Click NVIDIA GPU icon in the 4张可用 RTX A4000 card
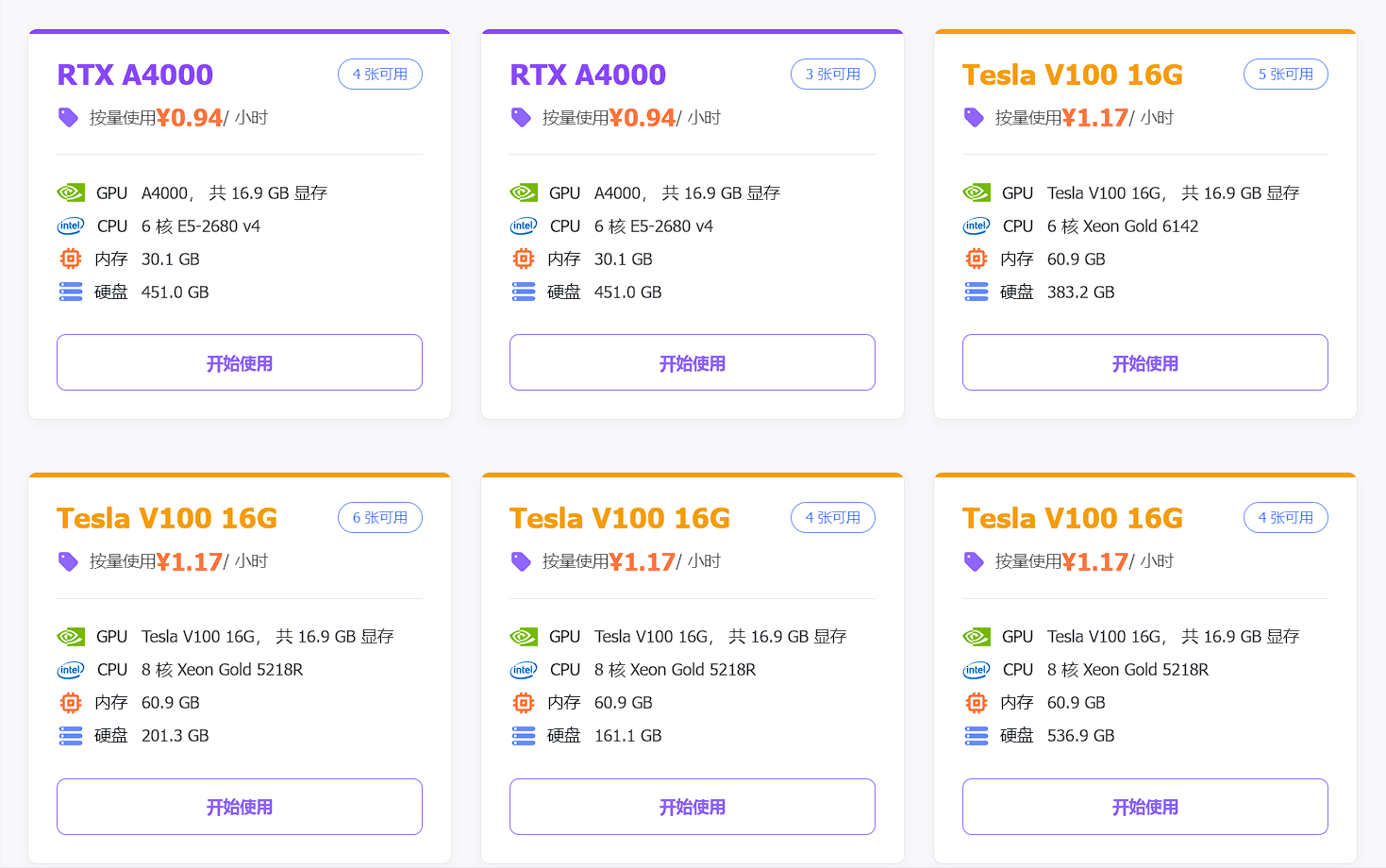Image resolution: width=1386 pixels, height=868 pixels. pos(71,192)
